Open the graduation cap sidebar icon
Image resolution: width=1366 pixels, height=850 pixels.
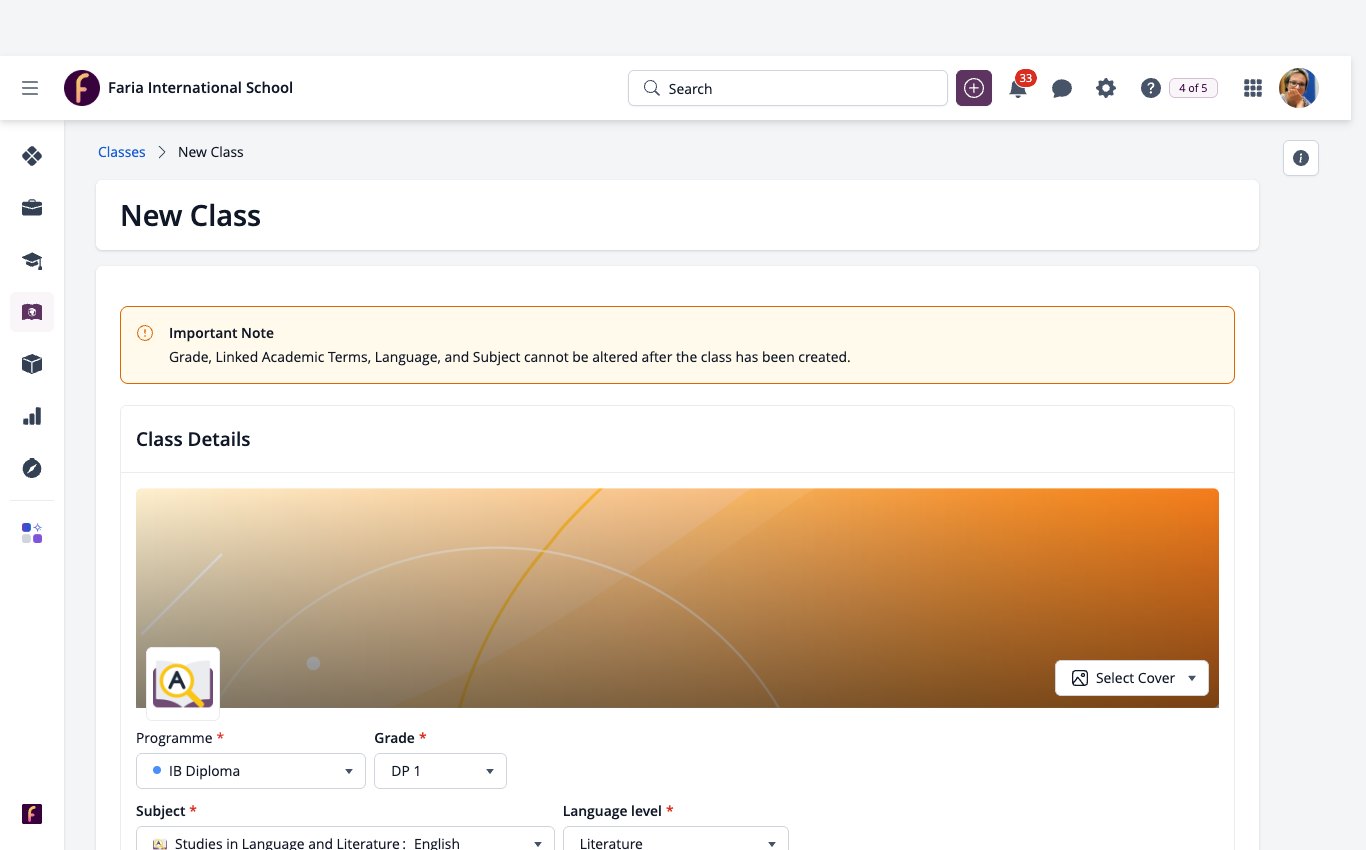(32, 261)
